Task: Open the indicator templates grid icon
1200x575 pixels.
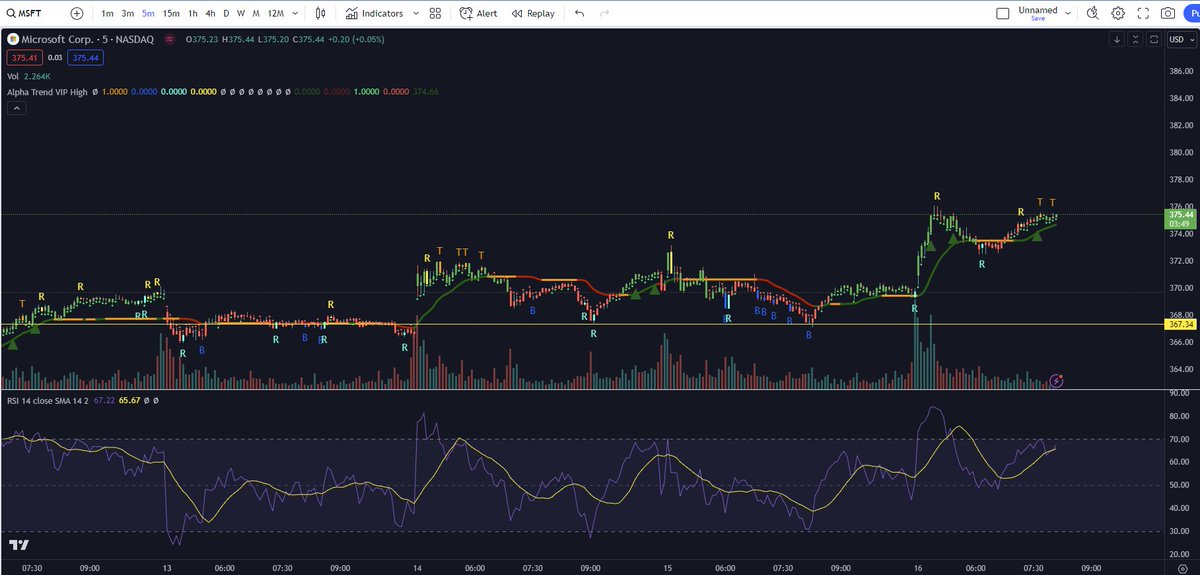Action: point(435,14)
